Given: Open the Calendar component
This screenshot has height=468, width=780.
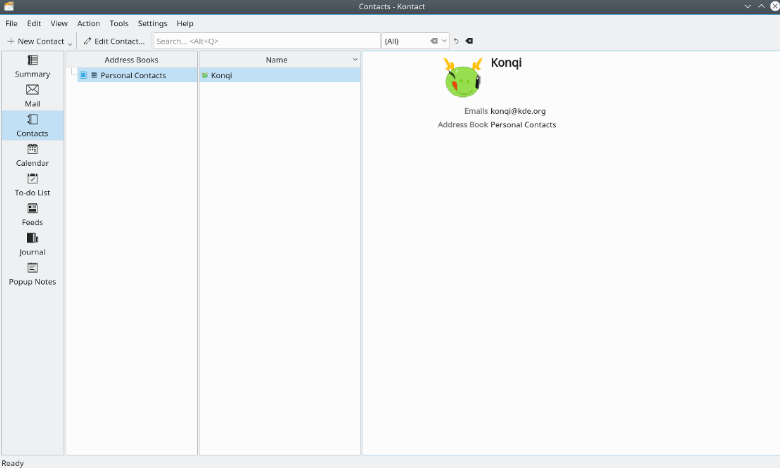Looking at the screenshot, I should 32,155.
